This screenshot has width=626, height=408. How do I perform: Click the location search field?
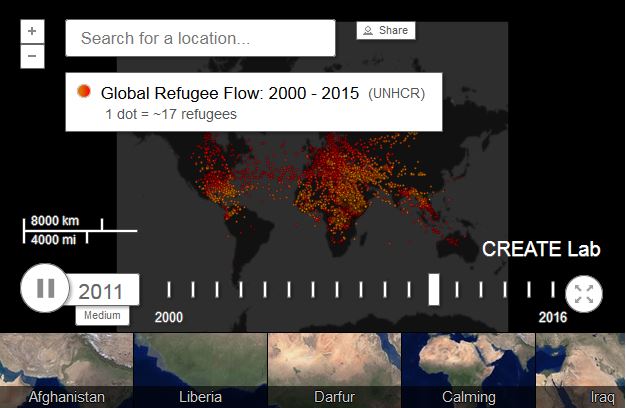coord(200,39)
